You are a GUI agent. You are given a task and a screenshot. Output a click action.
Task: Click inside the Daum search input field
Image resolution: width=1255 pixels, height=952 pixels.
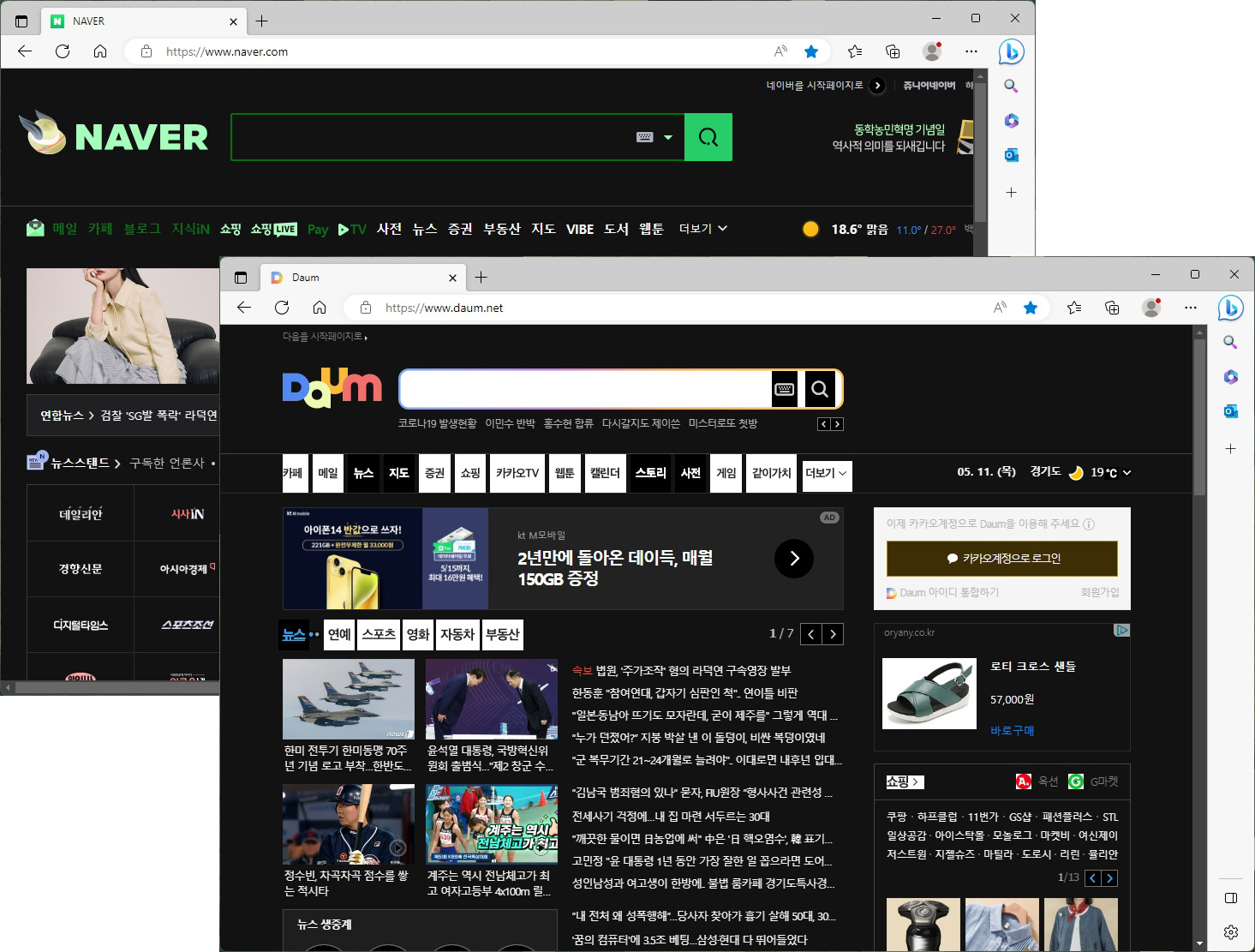click(591, 388)
